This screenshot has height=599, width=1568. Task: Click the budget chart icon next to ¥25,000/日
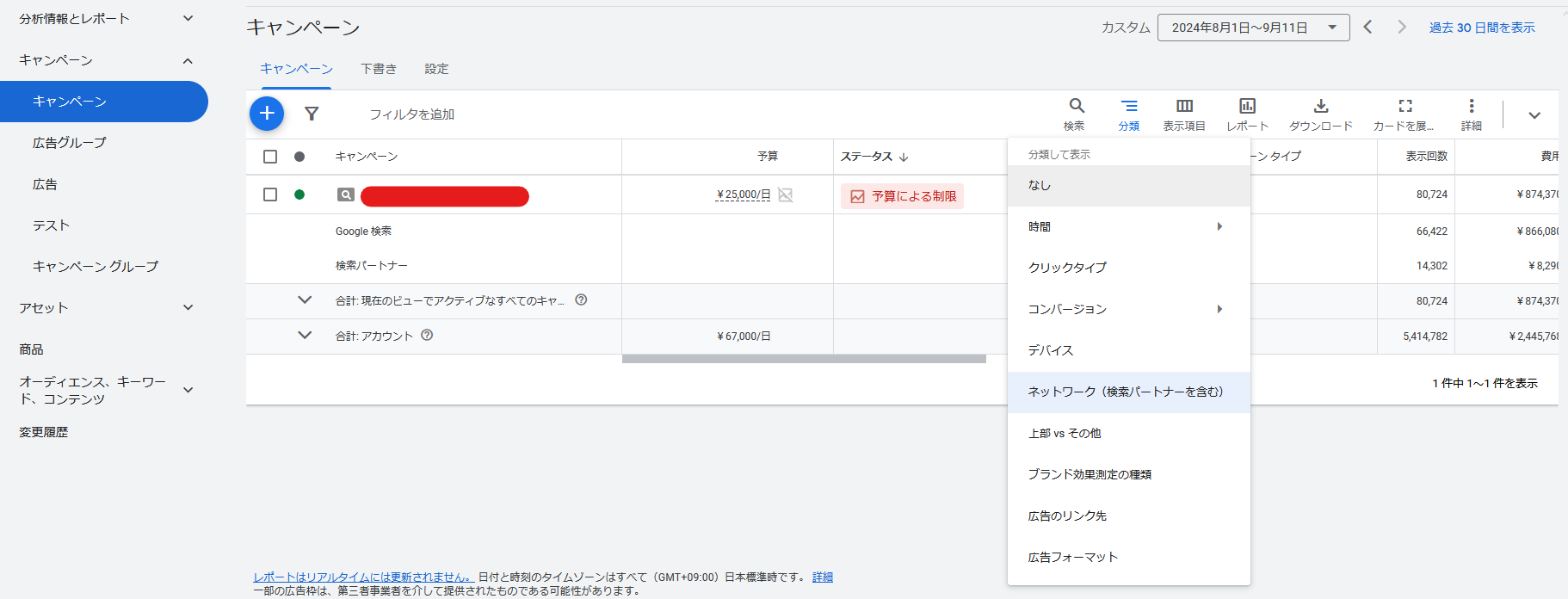coord(786,195)
